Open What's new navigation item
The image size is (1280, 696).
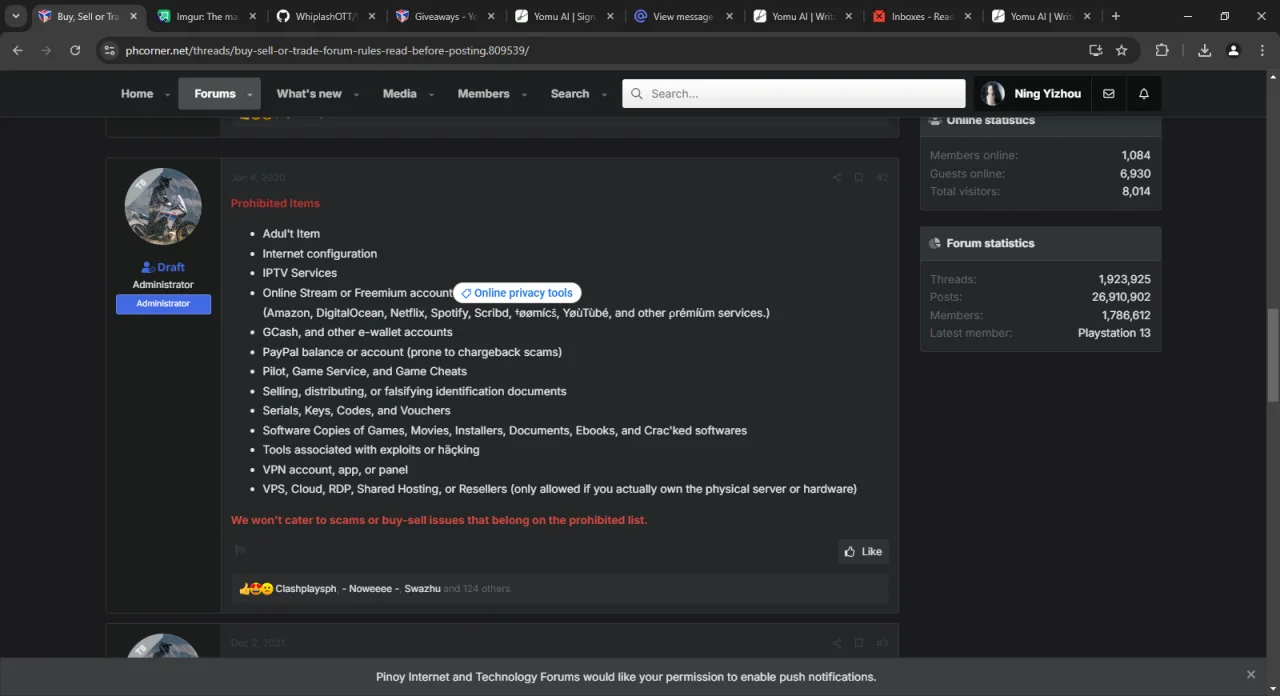(x=309, y=94)
